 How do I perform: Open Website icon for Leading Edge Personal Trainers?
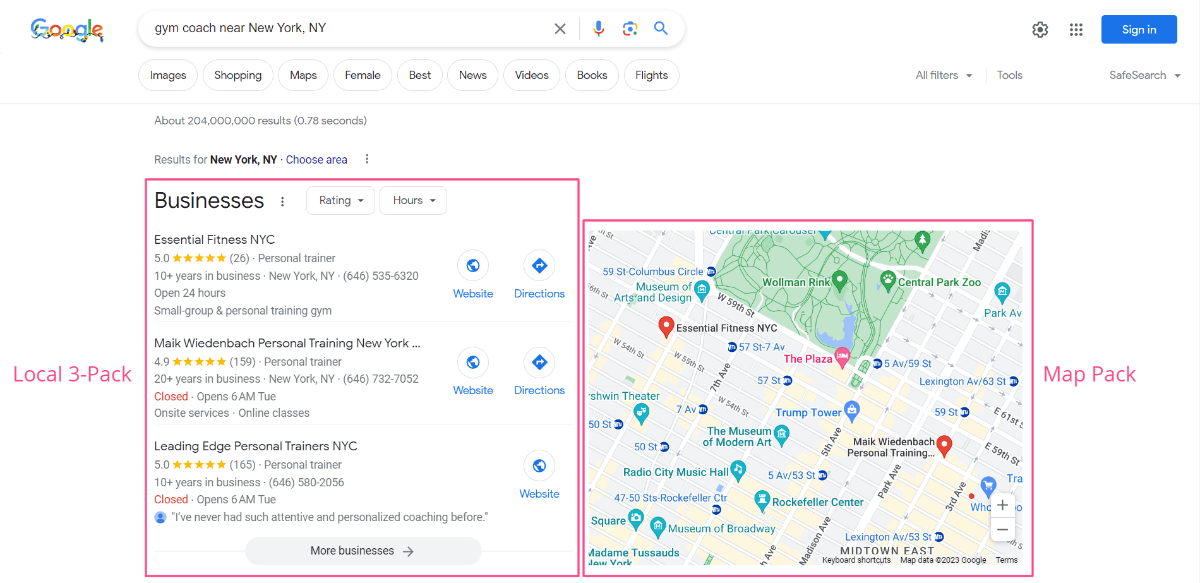tap(539, 465)
